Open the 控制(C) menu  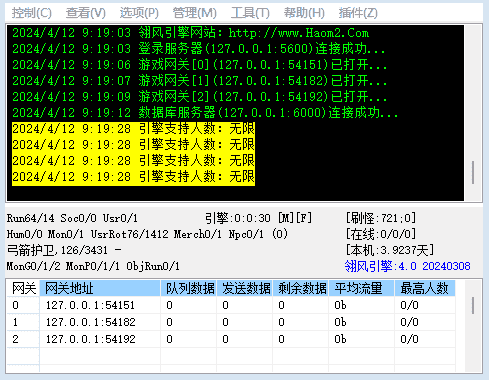pos(32,13)
